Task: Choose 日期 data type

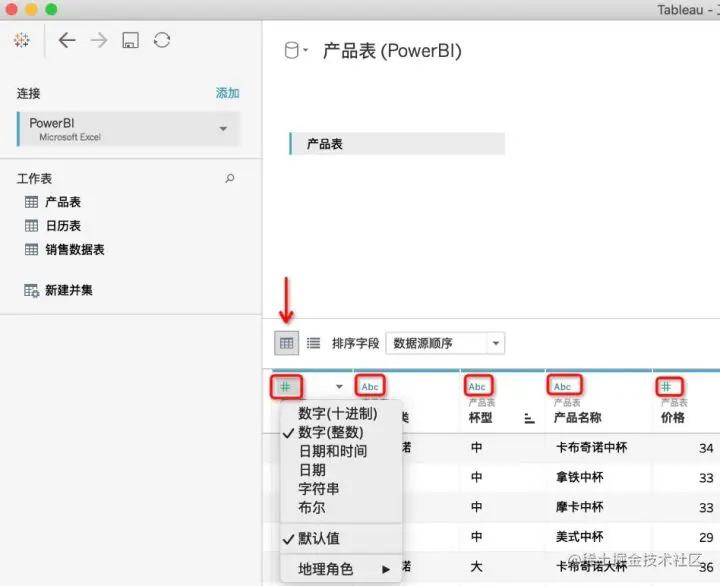Action: (x=312, y=470)
